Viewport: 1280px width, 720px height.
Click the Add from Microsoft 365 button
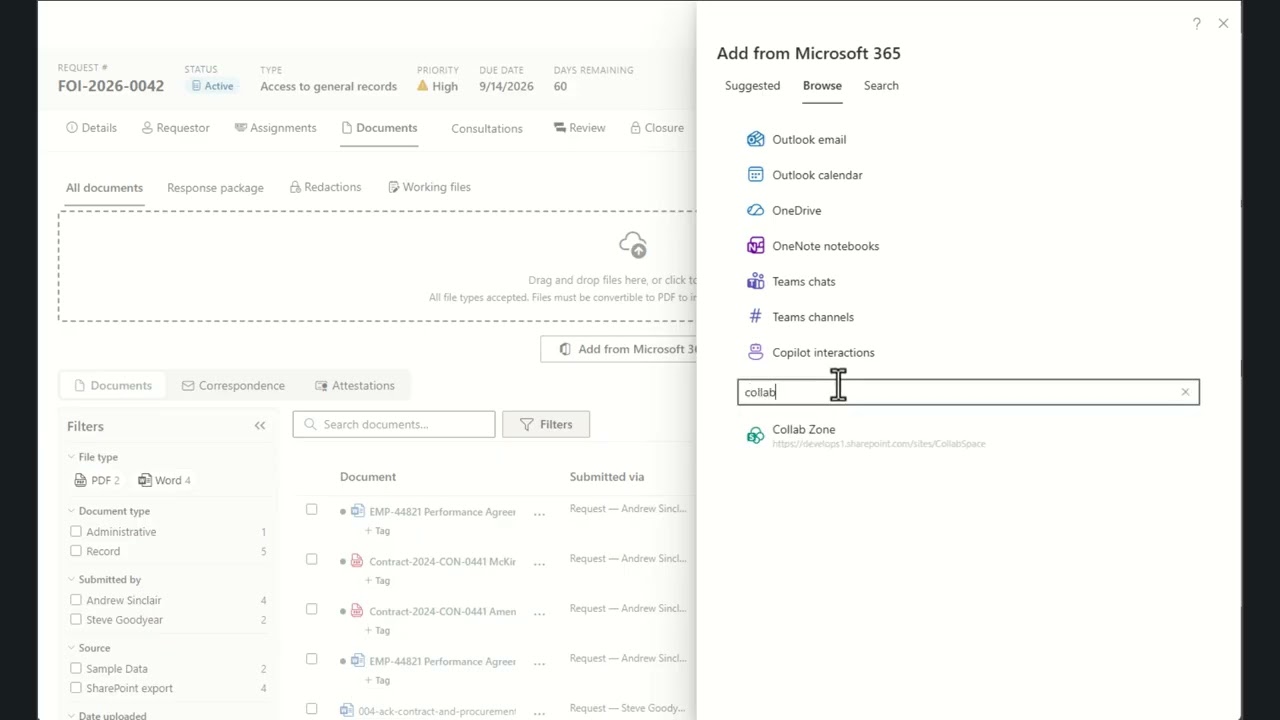(619, 349)
